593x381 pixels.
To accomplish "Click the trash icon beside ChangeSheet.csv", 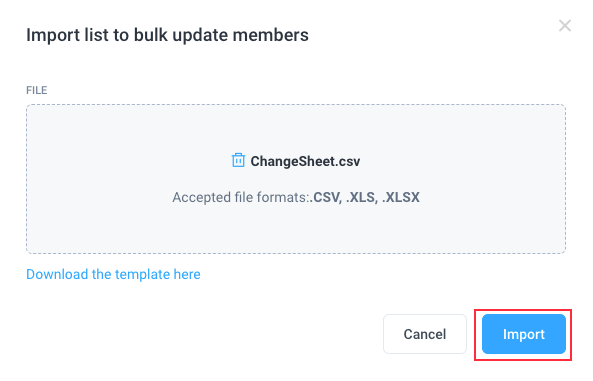I will 238,160.
